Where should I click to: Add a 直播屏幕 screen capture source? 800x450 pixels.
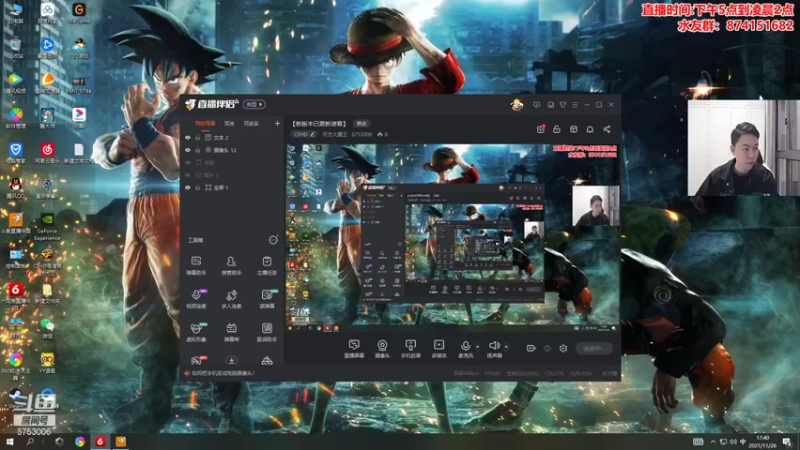tap(354, 349)
